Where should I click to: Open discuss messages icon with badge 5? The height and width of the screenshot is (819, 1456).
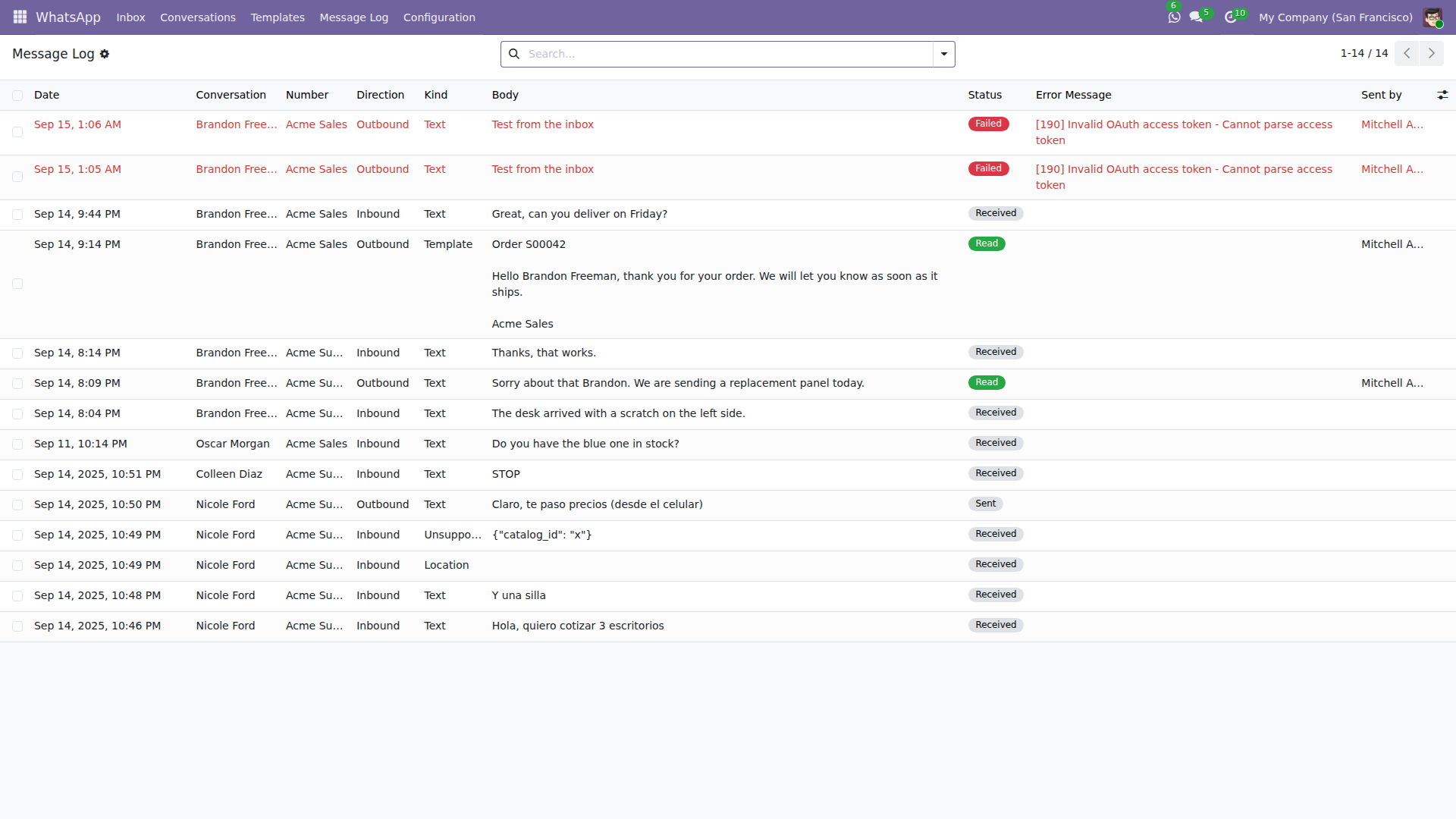point(1197,17)
